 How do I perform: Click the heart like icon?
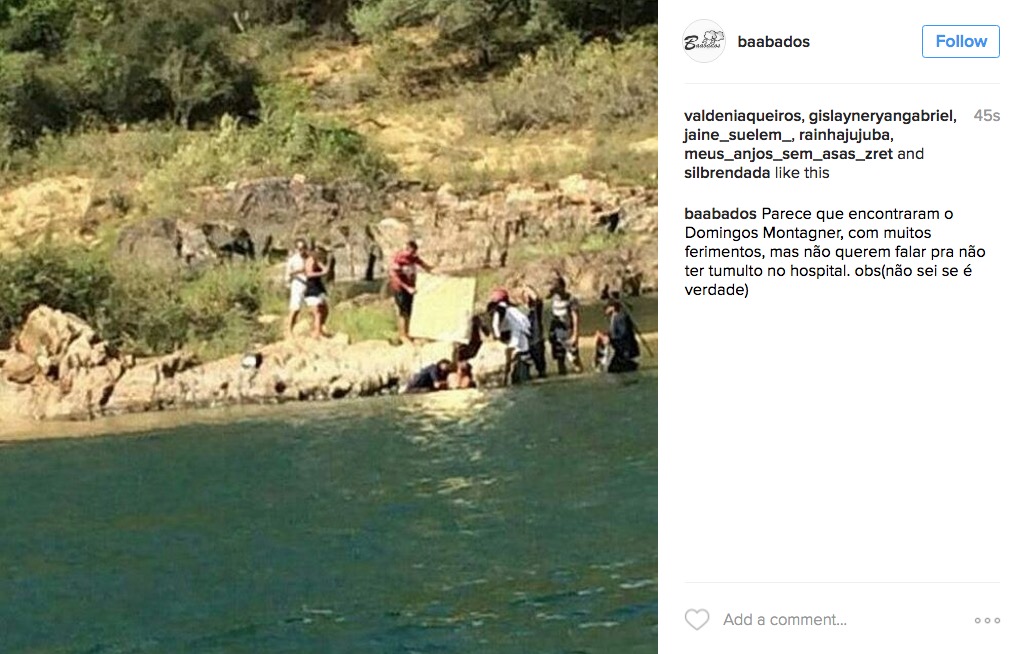point(697,620)
